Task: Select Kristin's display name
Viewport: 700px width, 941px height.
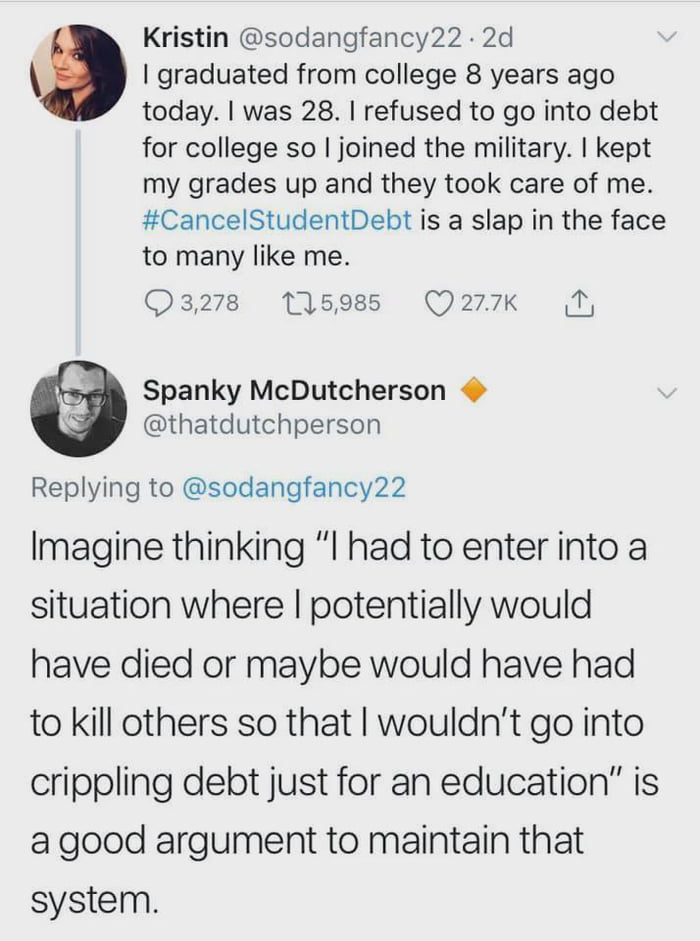Action: click(190, 37)
